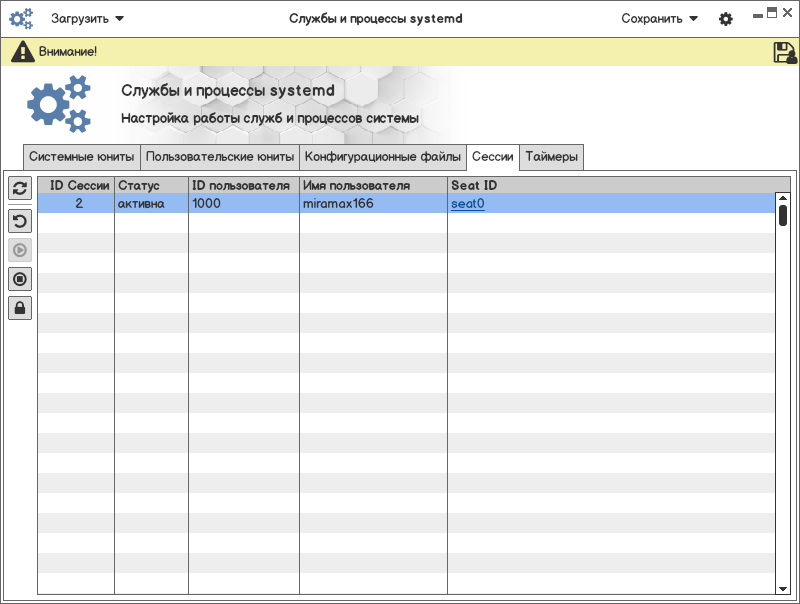The width and height of the screenshot is (800, 604).
Task: Select the Таймеры tab
Action: [x=551, y=157]
